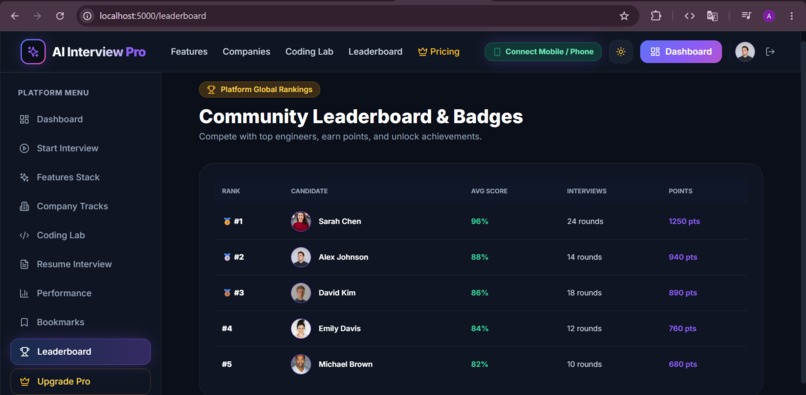The width and height of the screenshot is (806, 395).
Task: Click the INTERVIEWS column header
Action: (587, 191)
